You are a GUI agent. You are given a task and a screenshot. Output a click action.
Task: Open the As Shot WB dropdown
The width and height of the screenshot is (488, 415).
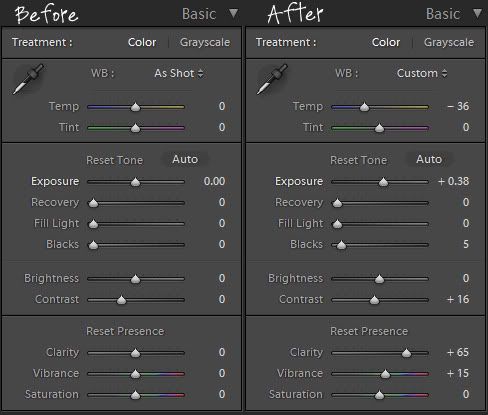(179, 73)
